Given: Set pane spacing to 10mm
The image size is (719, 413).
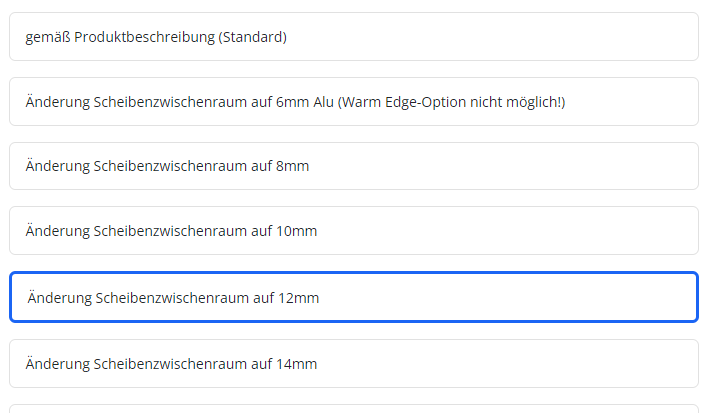Looking at the screenshot, I should pos(353,231).
